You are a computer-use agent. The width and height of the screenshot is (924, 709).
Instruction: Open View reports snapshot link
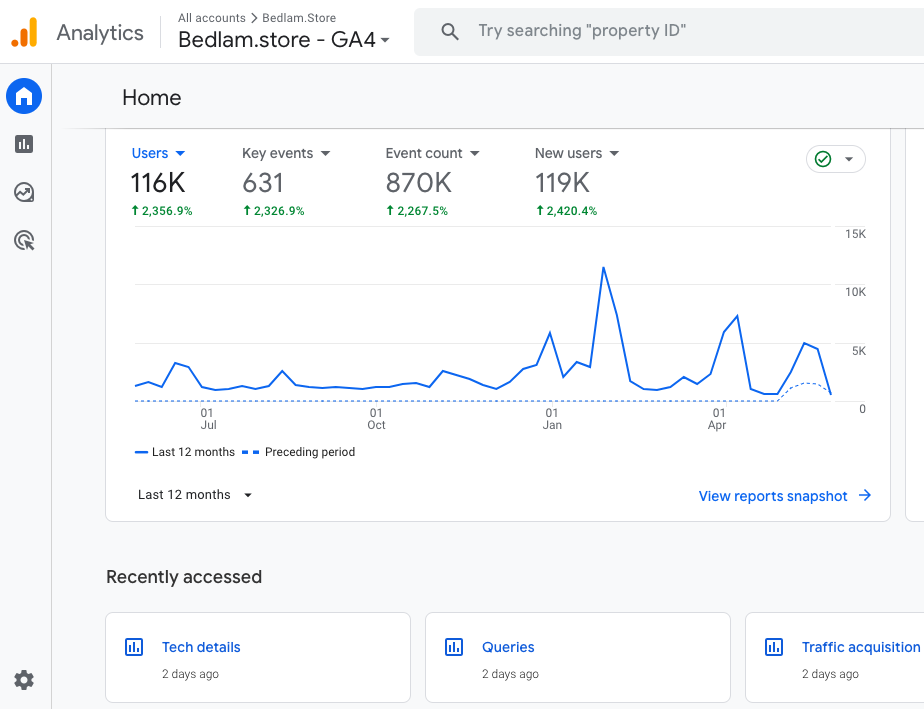(x=784, y=496)
